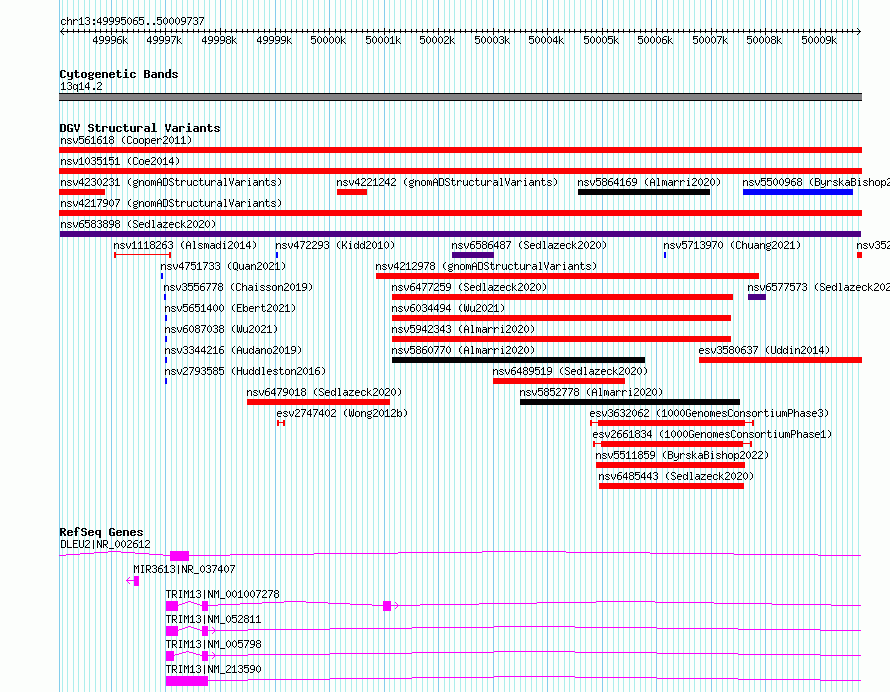Viewport: 890px width, 692px height.
Task: Open the nsv4230231 gnomAD variant label
Action: [x=171, y=182]
